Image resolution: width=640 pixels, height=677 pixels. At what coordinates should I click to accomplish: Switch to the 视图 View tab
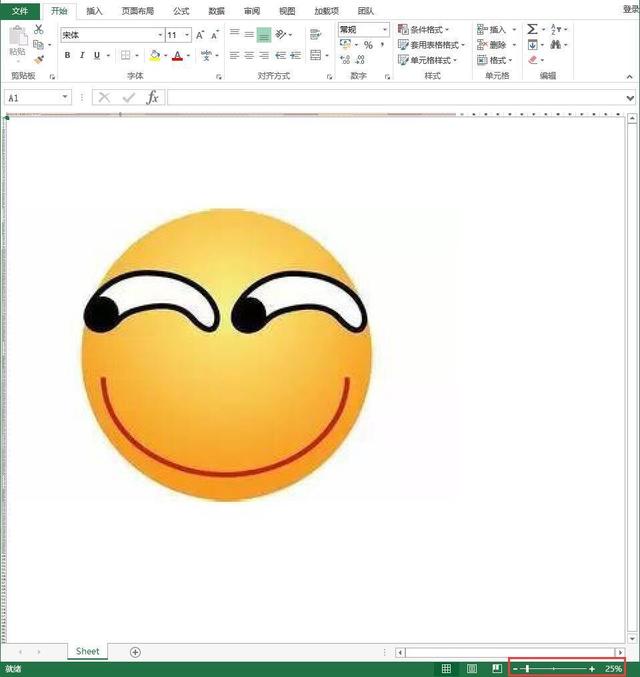tap(287, 11)
